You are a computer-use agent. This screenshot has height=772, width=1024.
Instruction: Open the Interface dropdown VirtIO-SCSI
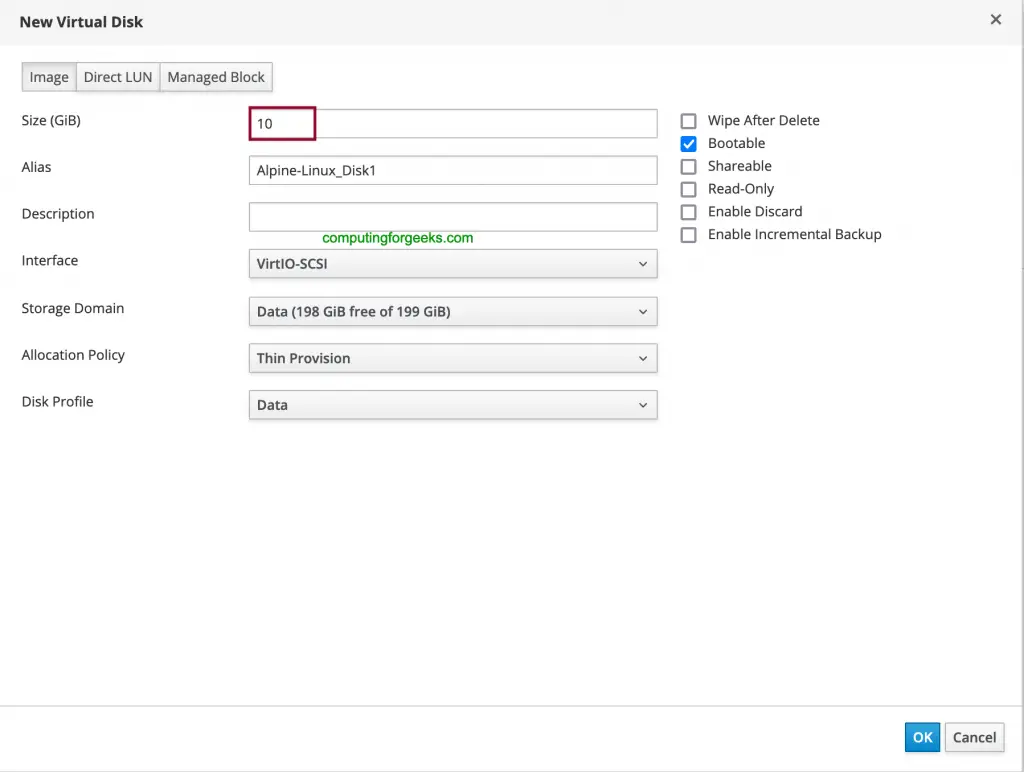[453, 264]
